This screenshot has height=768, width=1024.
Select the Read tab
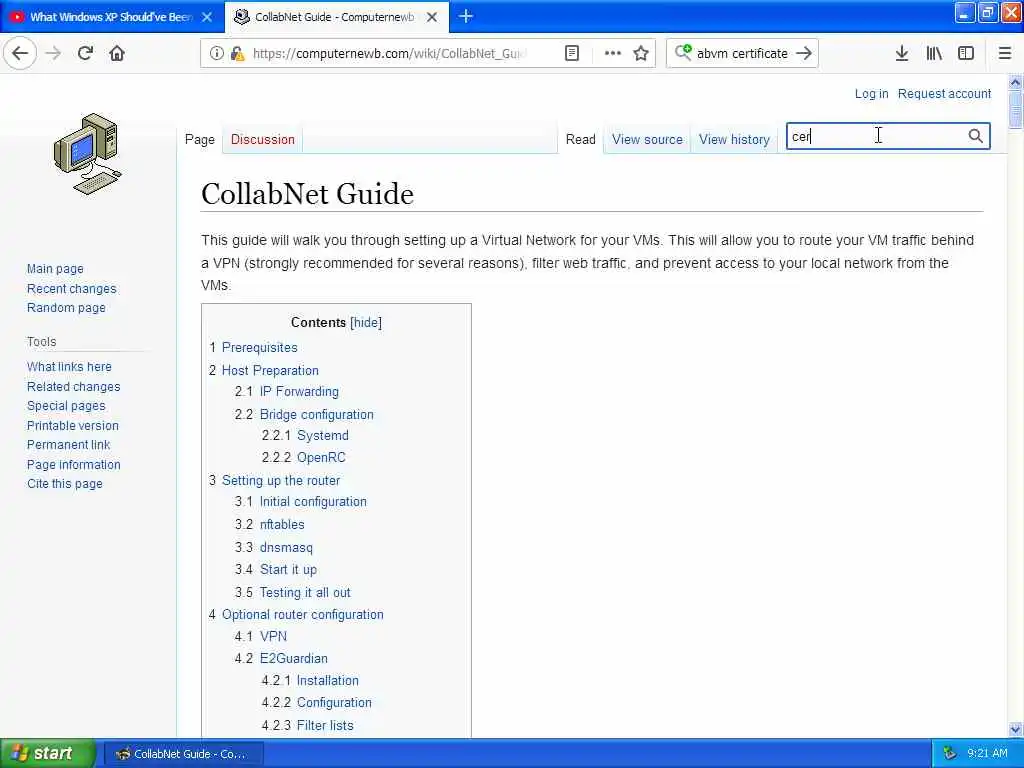click(x=581, y=139)
